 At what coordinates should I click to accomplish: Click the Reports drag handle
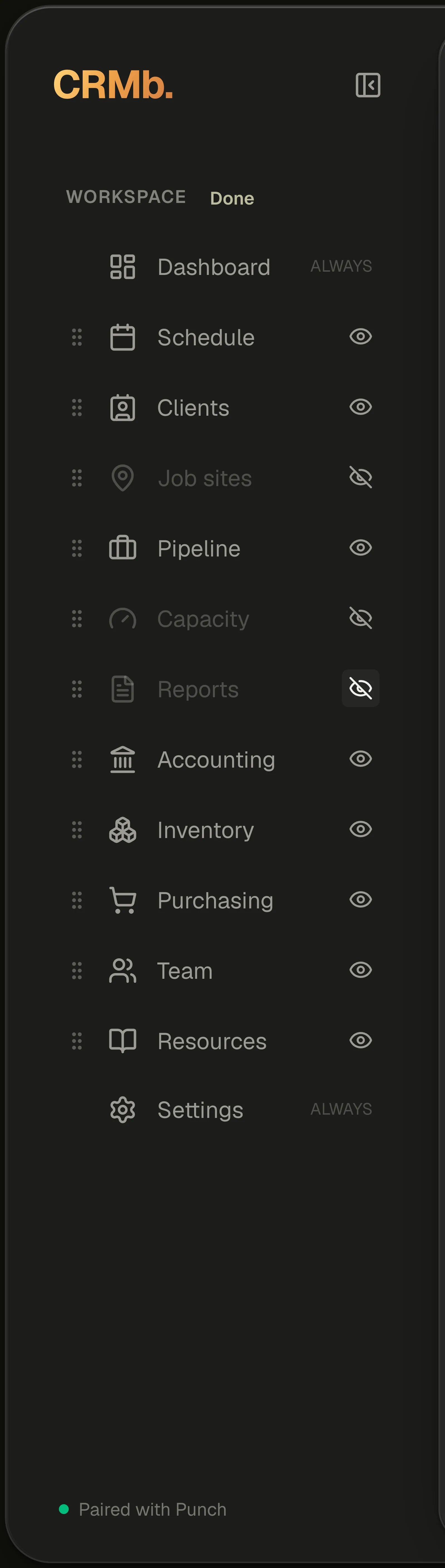click(77, 689)
